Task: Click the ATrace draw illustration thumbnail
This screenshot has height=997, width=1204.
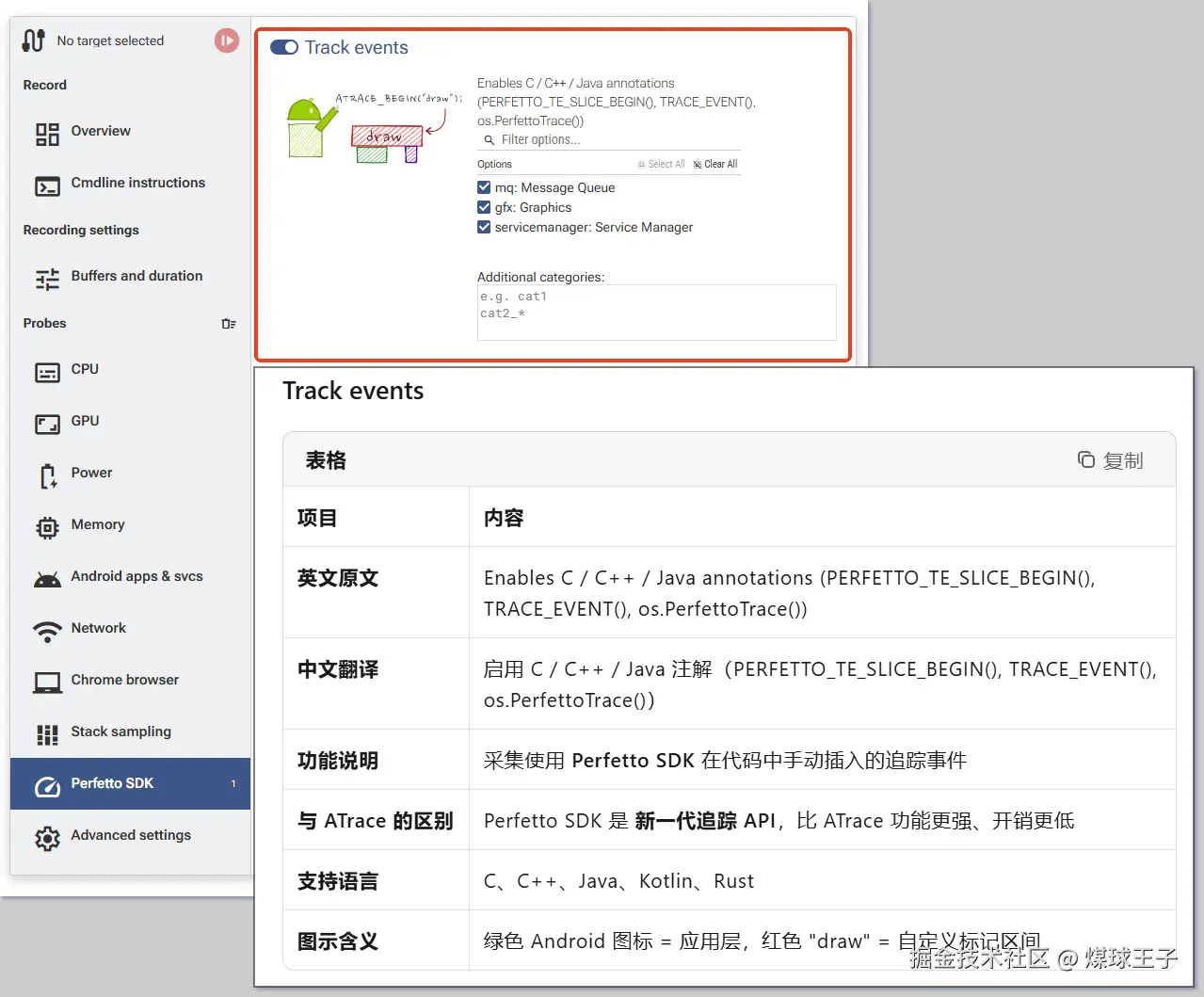Action: coord(373,128)
